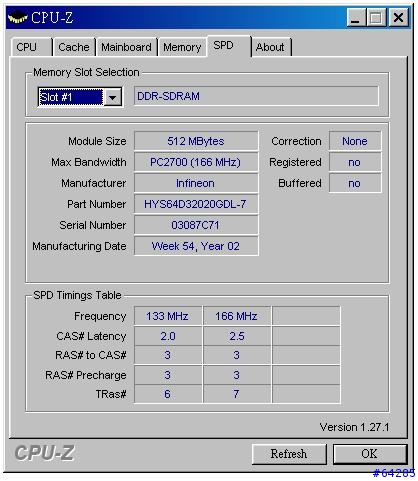This screenshot has height=481, width=418.
Task: Click the Refresh button
Action: pyautogui.click(x=289, y=454)
